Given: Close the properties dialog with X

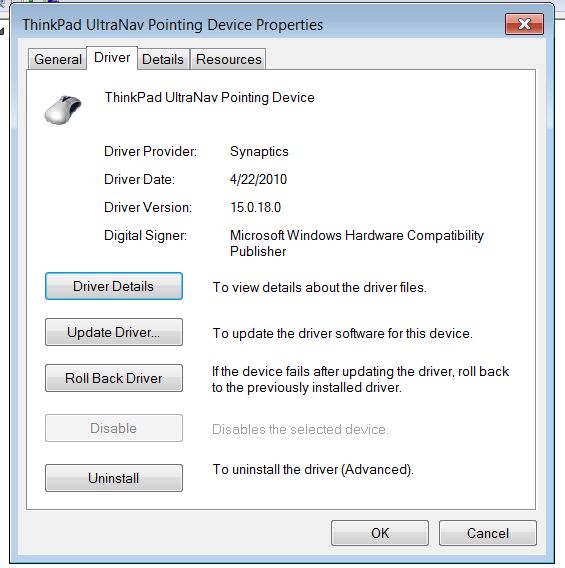Looking at the screenshot, I should pos(524,24).
